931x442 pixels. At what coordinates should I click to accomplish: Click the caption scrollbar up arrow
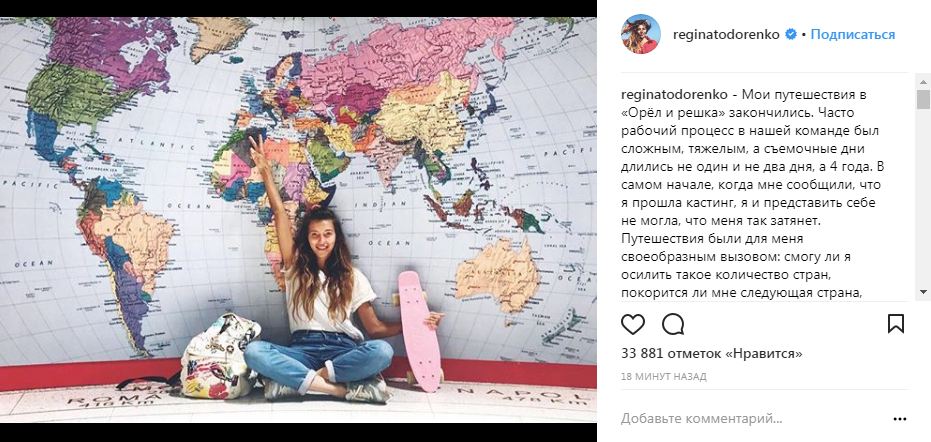(x=923, y=81)
